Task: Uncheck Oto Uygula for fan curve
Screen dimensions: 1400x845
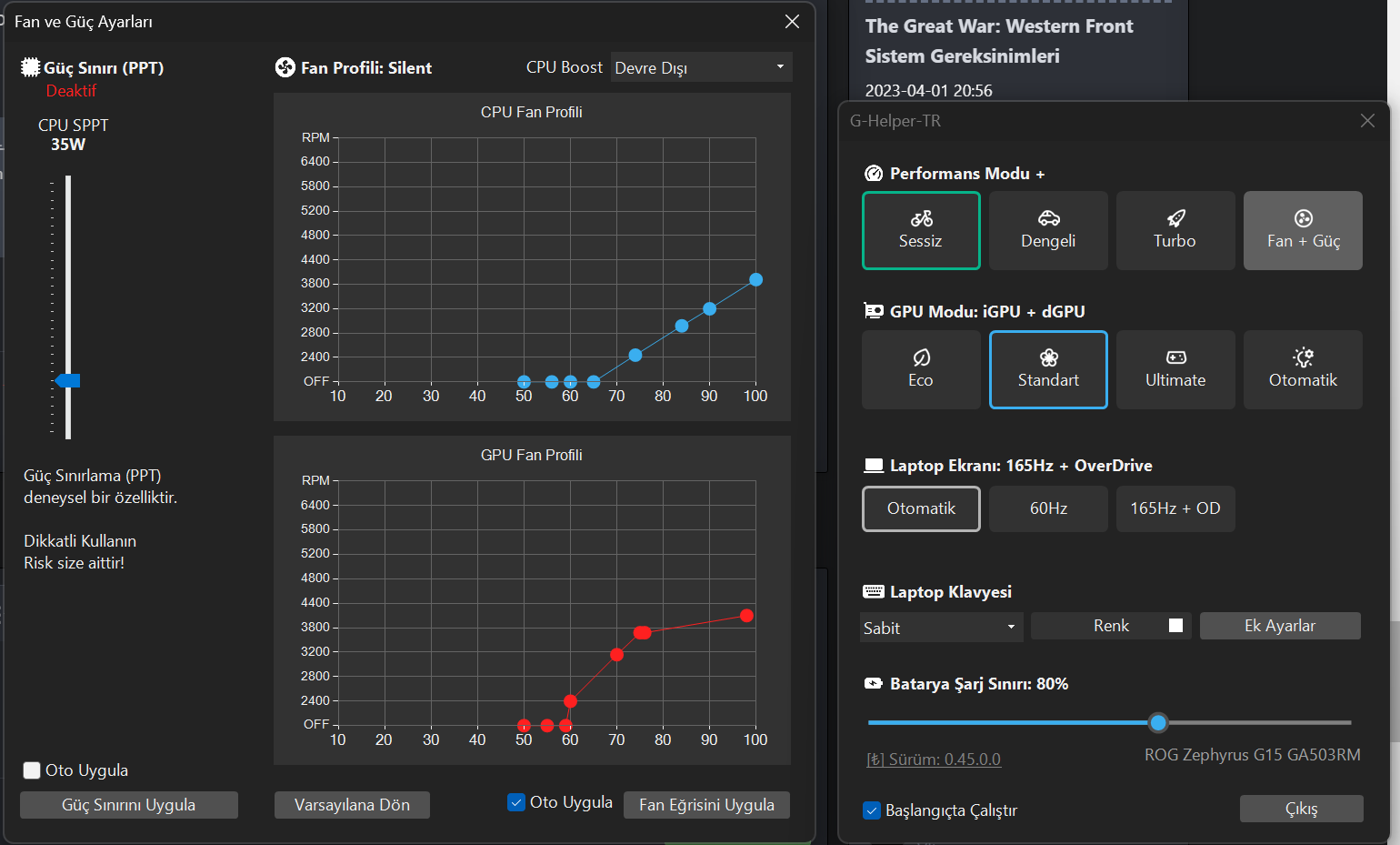Action: [516, 802]
